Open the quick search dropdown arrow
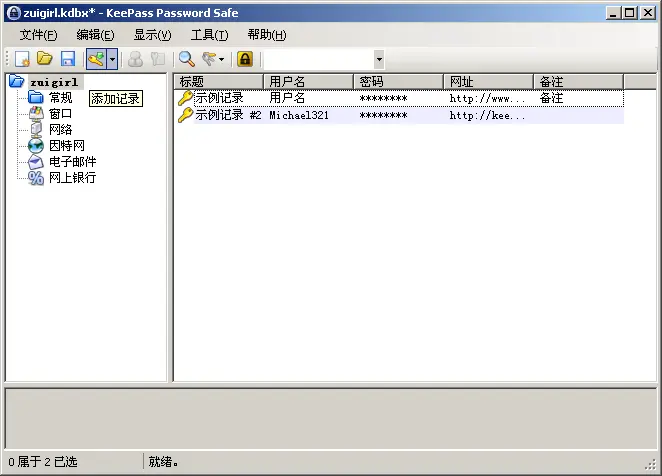This screenshot has height=476, width=662. (x=379, y=60)
